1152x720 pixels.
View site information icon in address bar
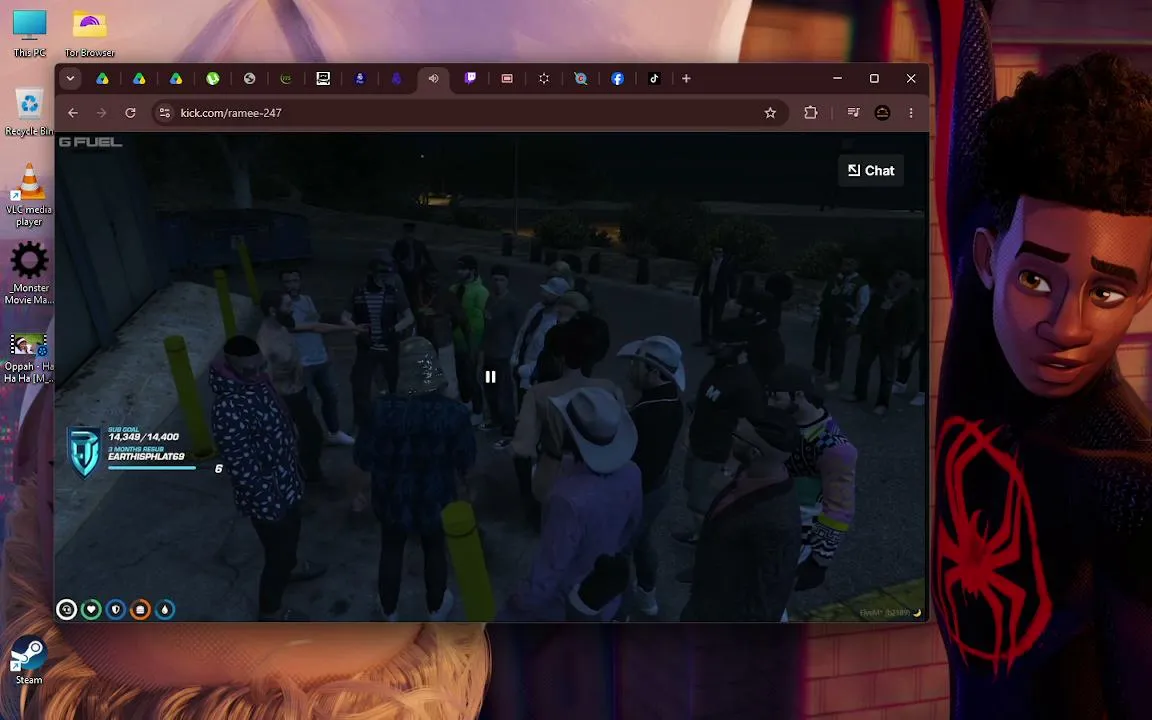click(x=165, y=112)
